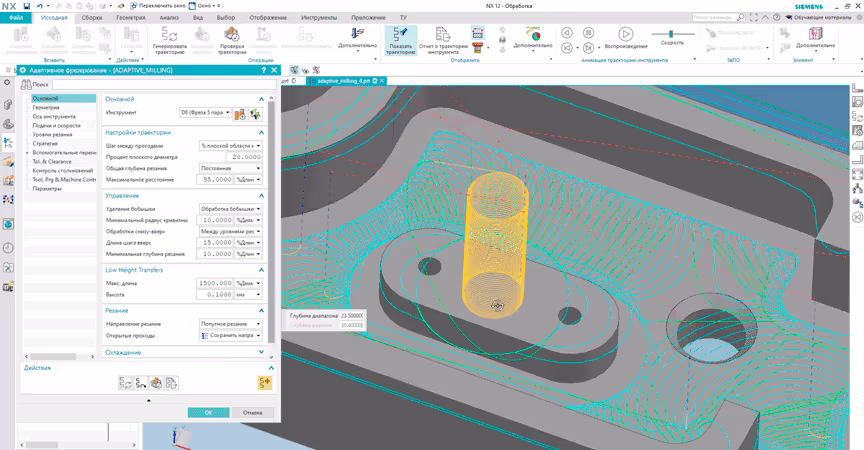
Task: Click Generate tool path in the ribbon
Action: [169, 41]
